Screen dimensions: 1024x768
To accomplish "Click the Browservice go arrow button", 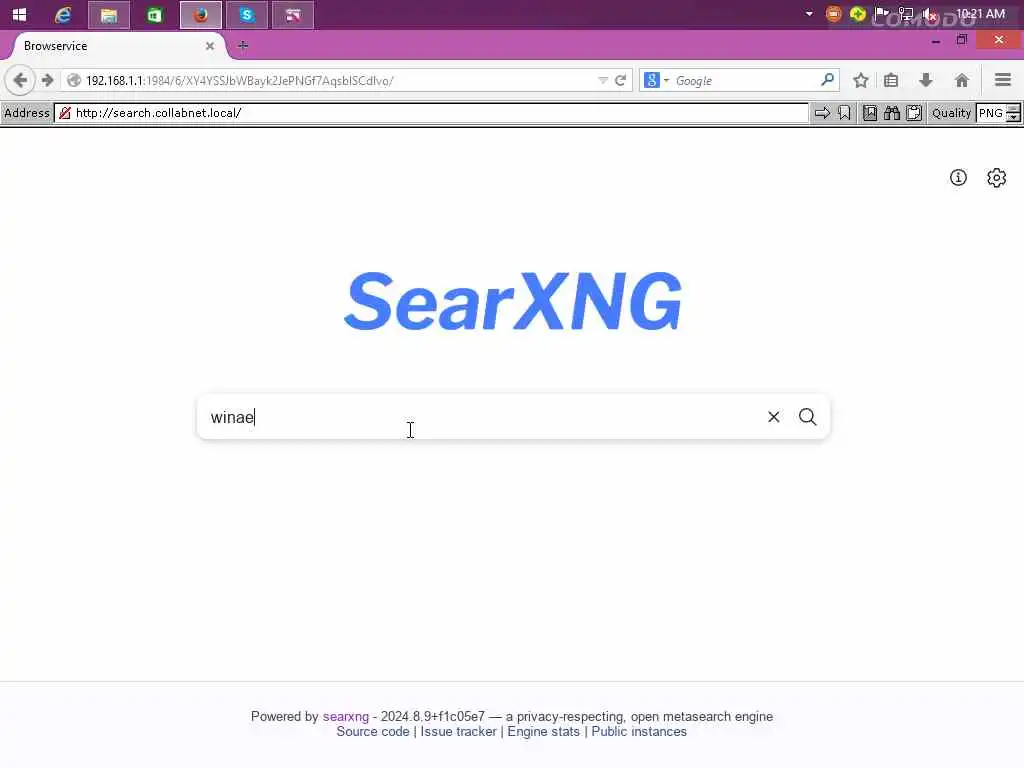I will [822, 113].
